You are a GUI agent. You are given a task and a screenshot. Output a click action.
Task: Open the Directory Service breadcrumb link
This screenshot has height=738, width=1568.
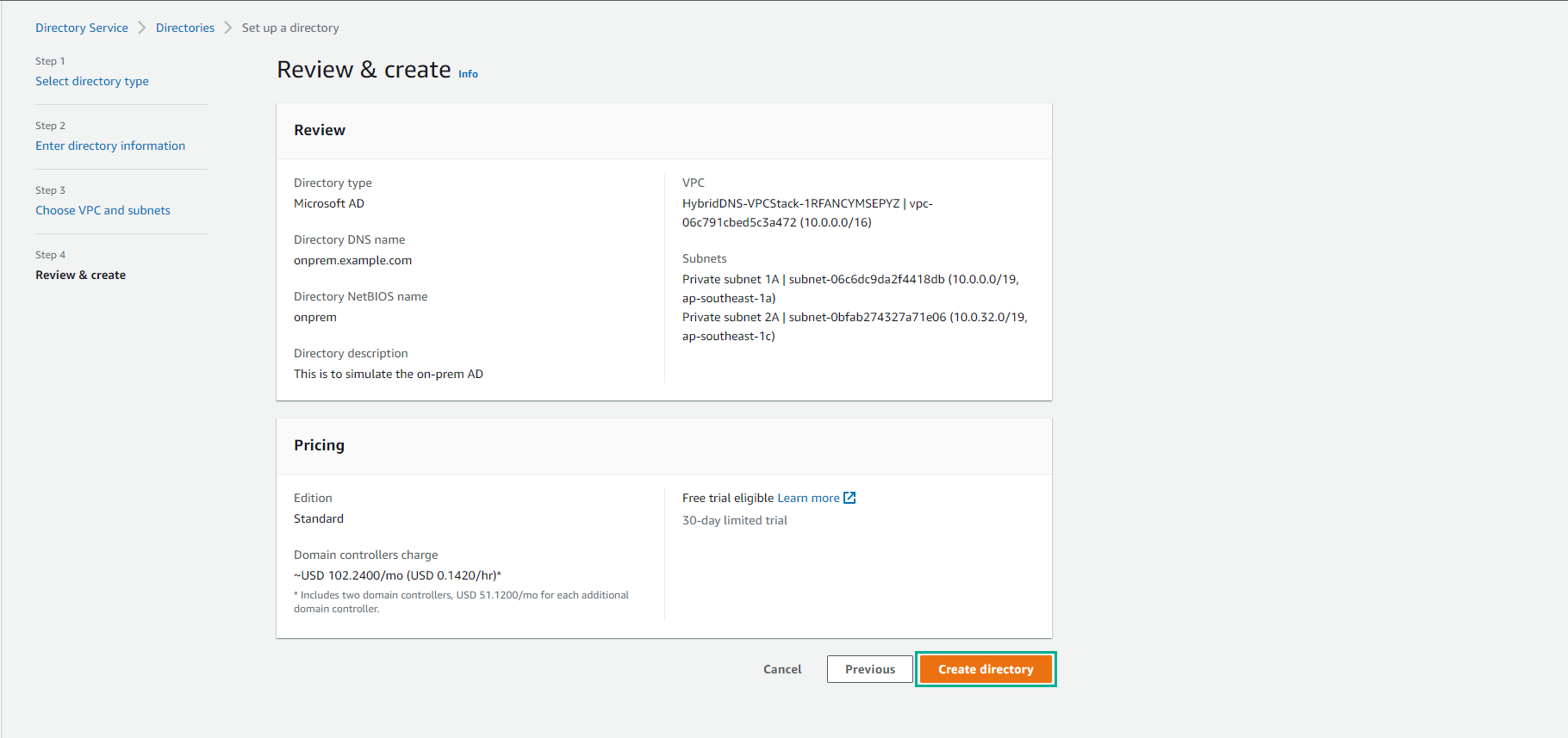click(x=82, y=28)
